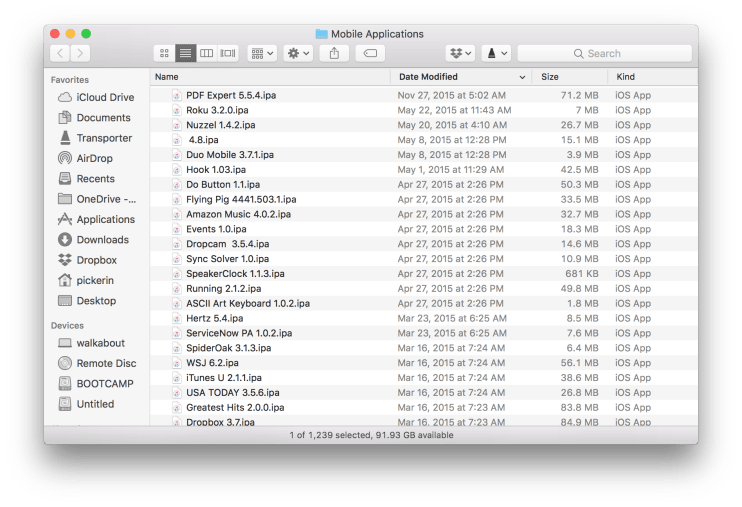Go forward with the right arrow button

(80, 53)
